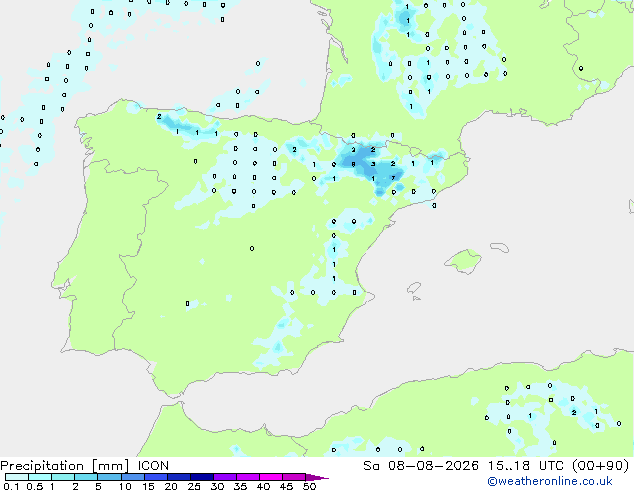Click the '10' legend scale label
634x490 pixels.
coord(125,486)
